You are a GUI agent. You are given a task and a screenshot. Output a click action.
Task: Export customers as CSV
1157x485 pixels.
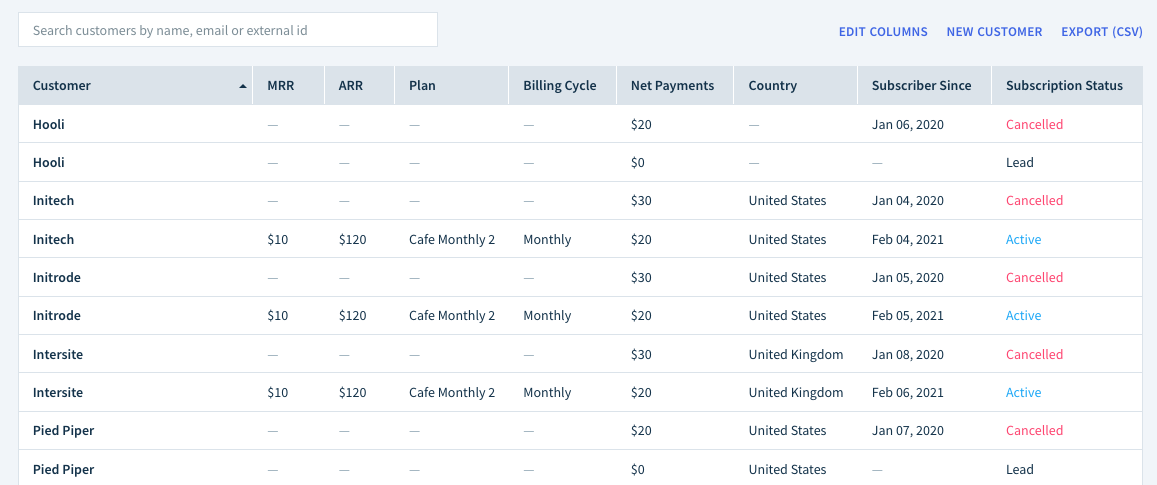click(1102, 32)
